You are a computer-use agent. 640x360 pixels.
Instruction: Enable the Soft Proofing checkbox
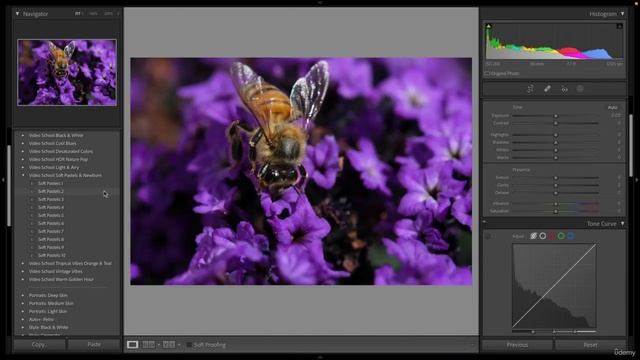coord(189,345)
